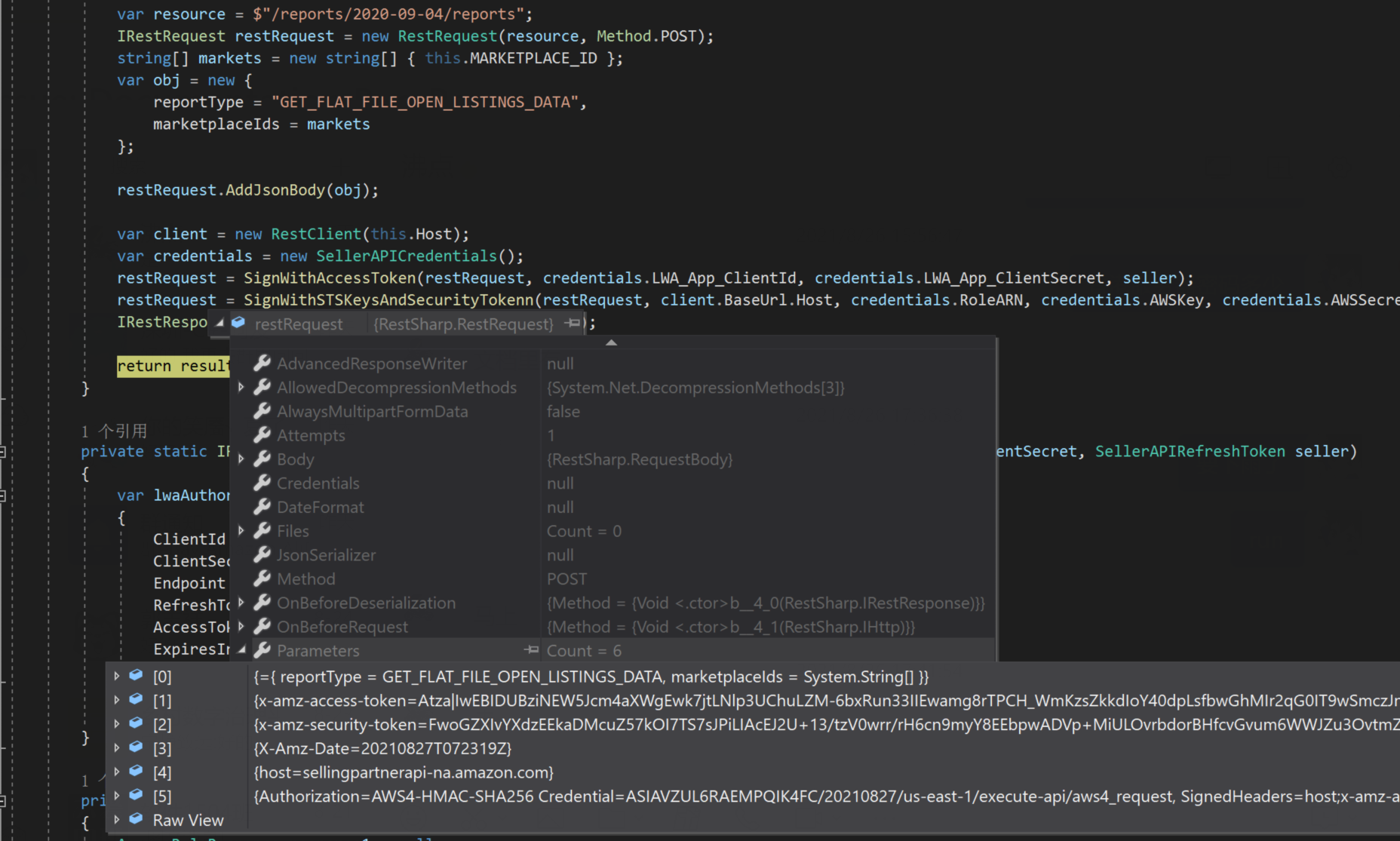The width and height of the screenshot is (1400, 841).
Task: Click restRequest variable icon in datatip header
Action: coord(239,324)
